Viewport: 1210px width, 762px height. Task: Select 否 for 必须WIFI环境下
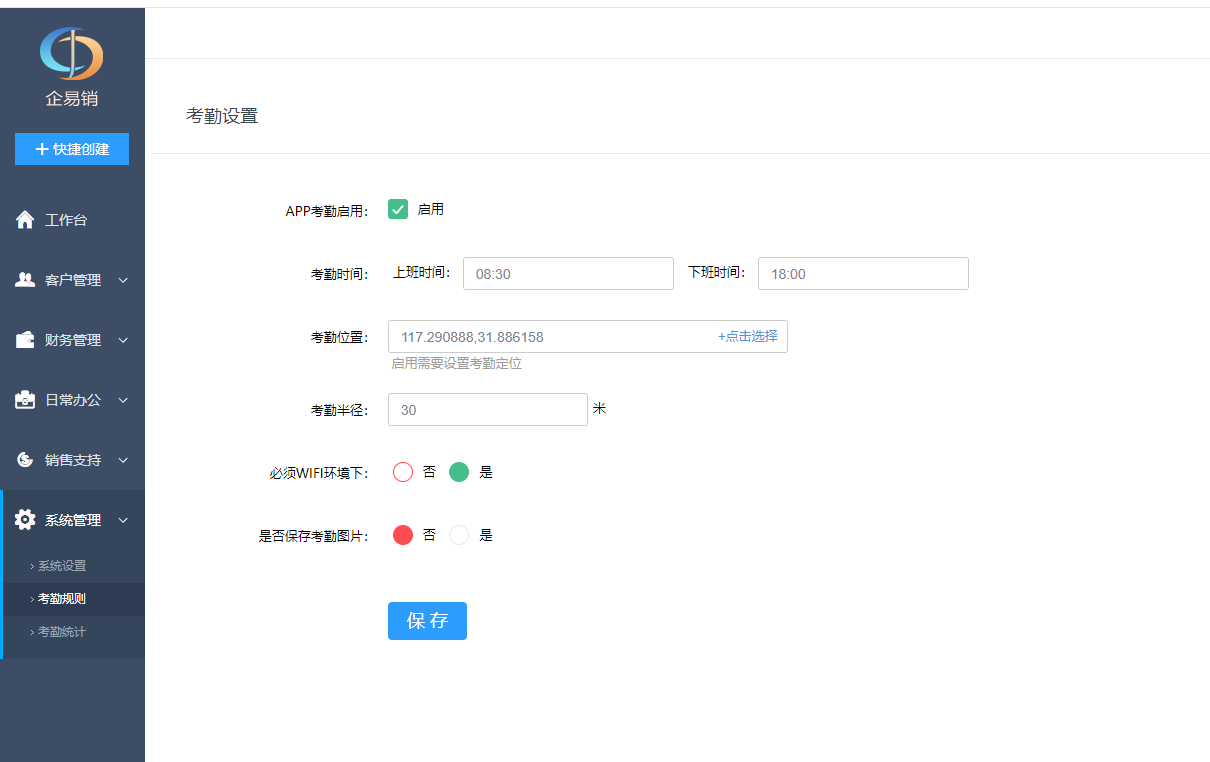tap(403, 472)
